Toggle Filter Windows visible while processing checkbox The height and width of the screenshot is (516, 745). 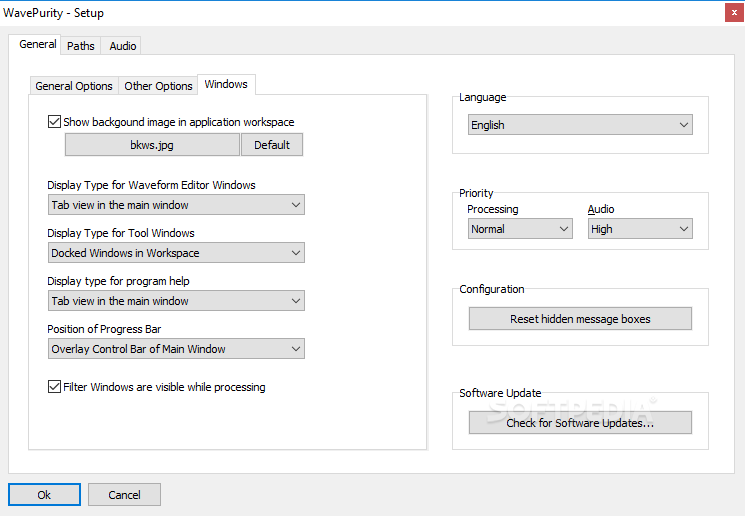(x=54, y=387)
